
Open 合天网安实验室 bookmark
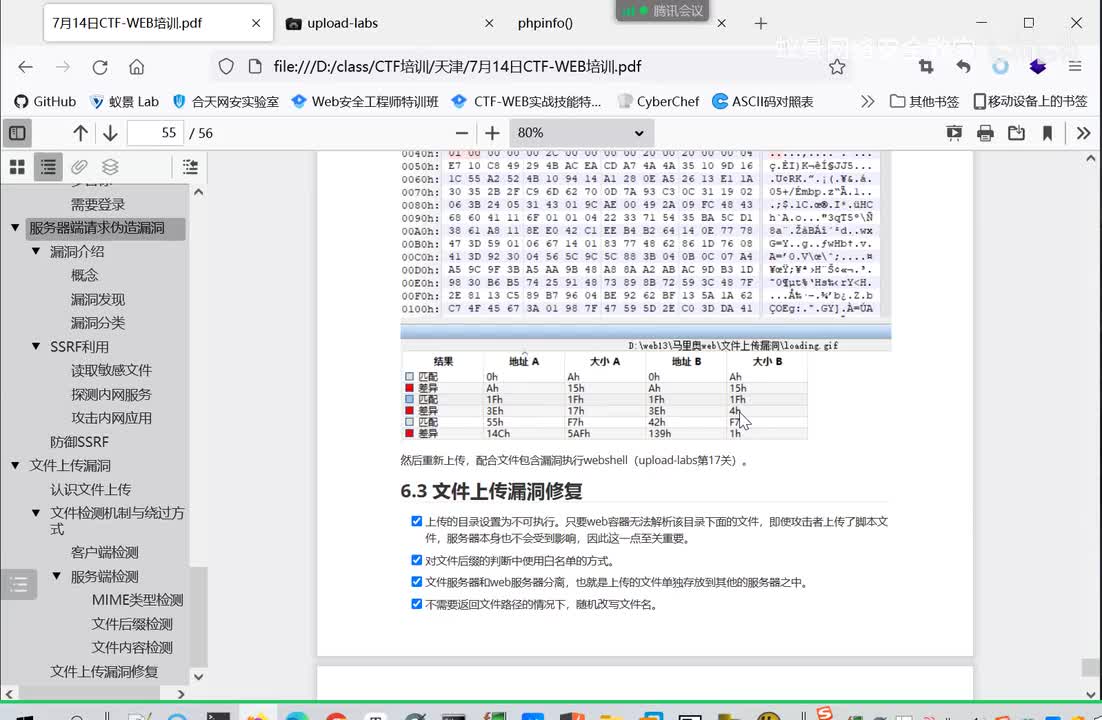(226, 101)
